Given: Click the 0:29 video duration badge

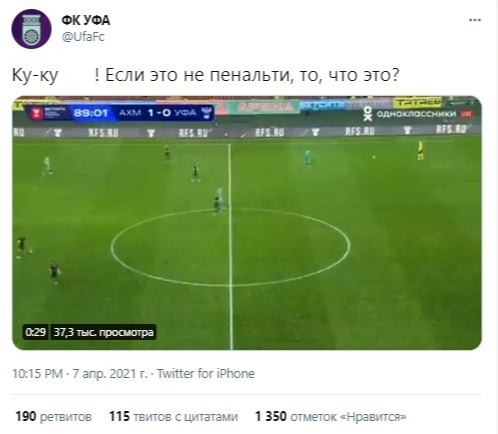Looking at the screenshot, I should pyautogui.click(x=35, y=332).
